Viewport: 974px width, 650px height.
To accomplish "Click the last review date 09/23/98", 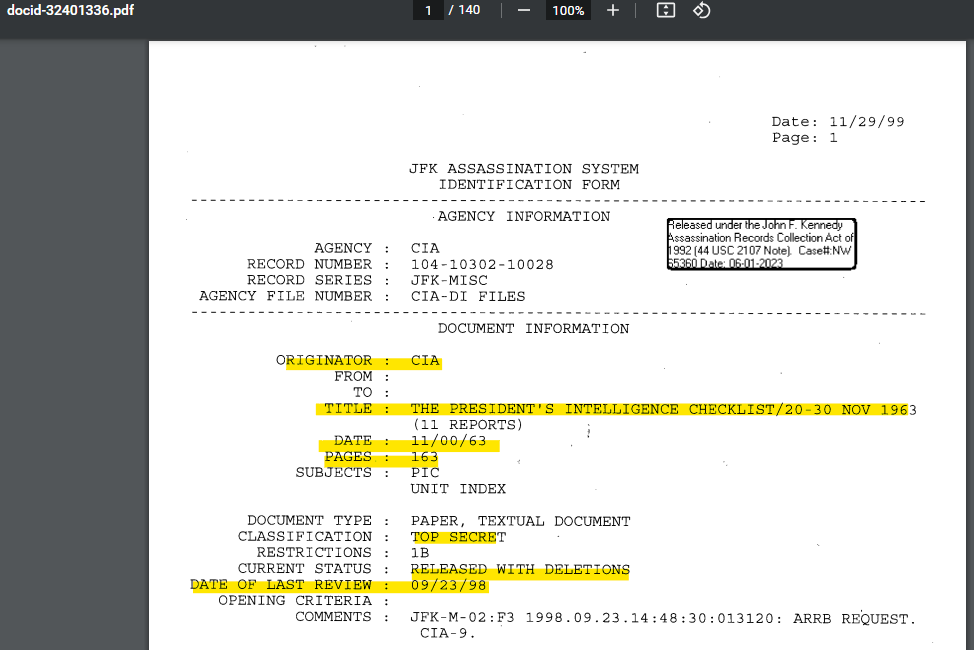I will coord(448,585).
